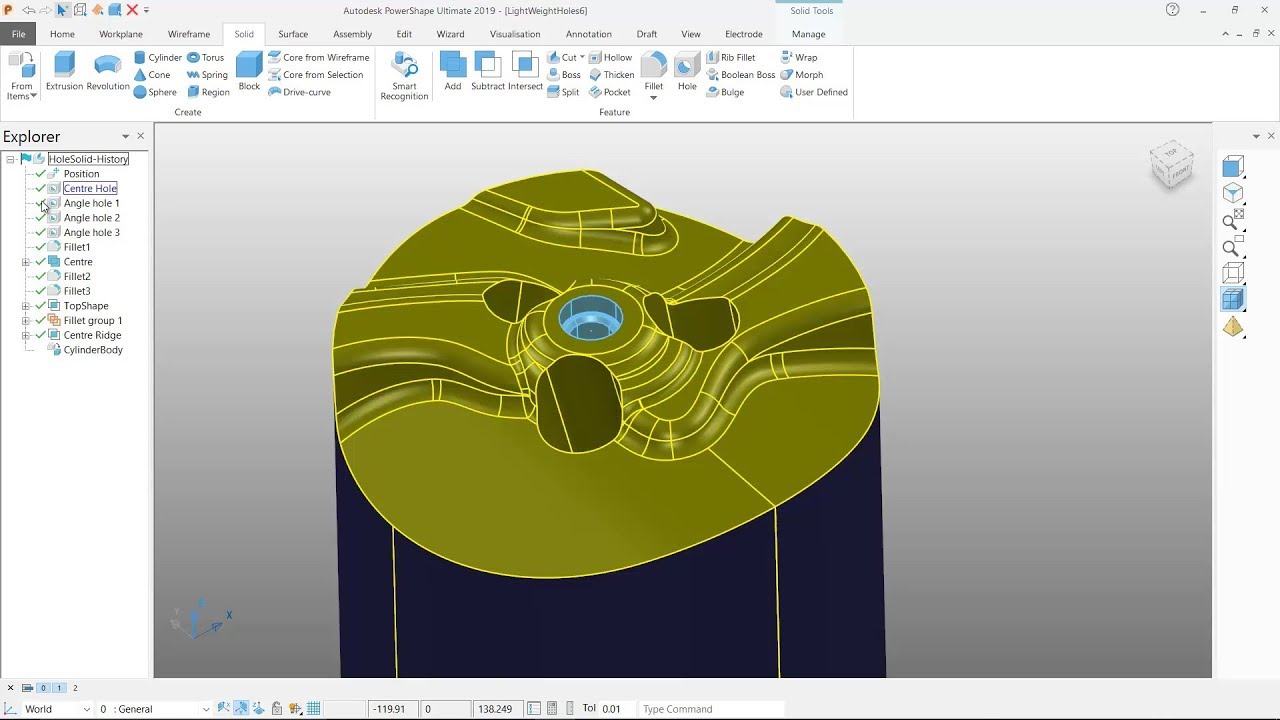Create a Cylinder primitive
1280x720 pixels.
(158, 58)
